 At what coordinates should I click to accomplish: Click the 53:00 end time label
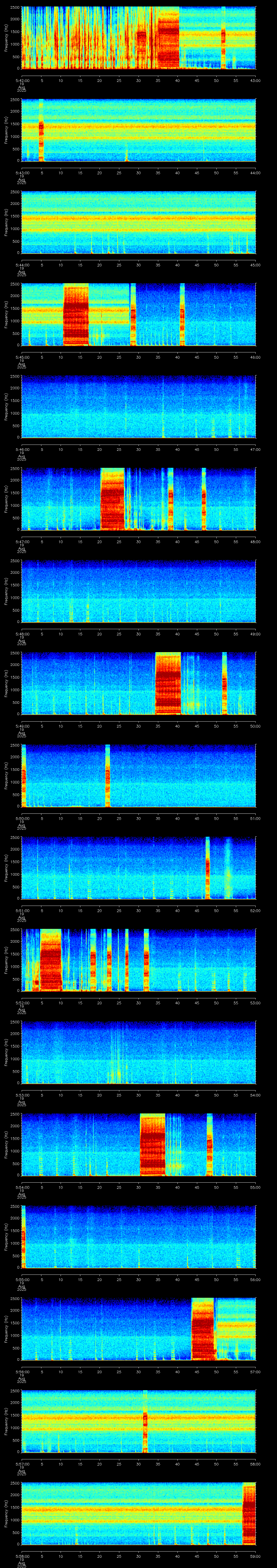[255, 1003]
